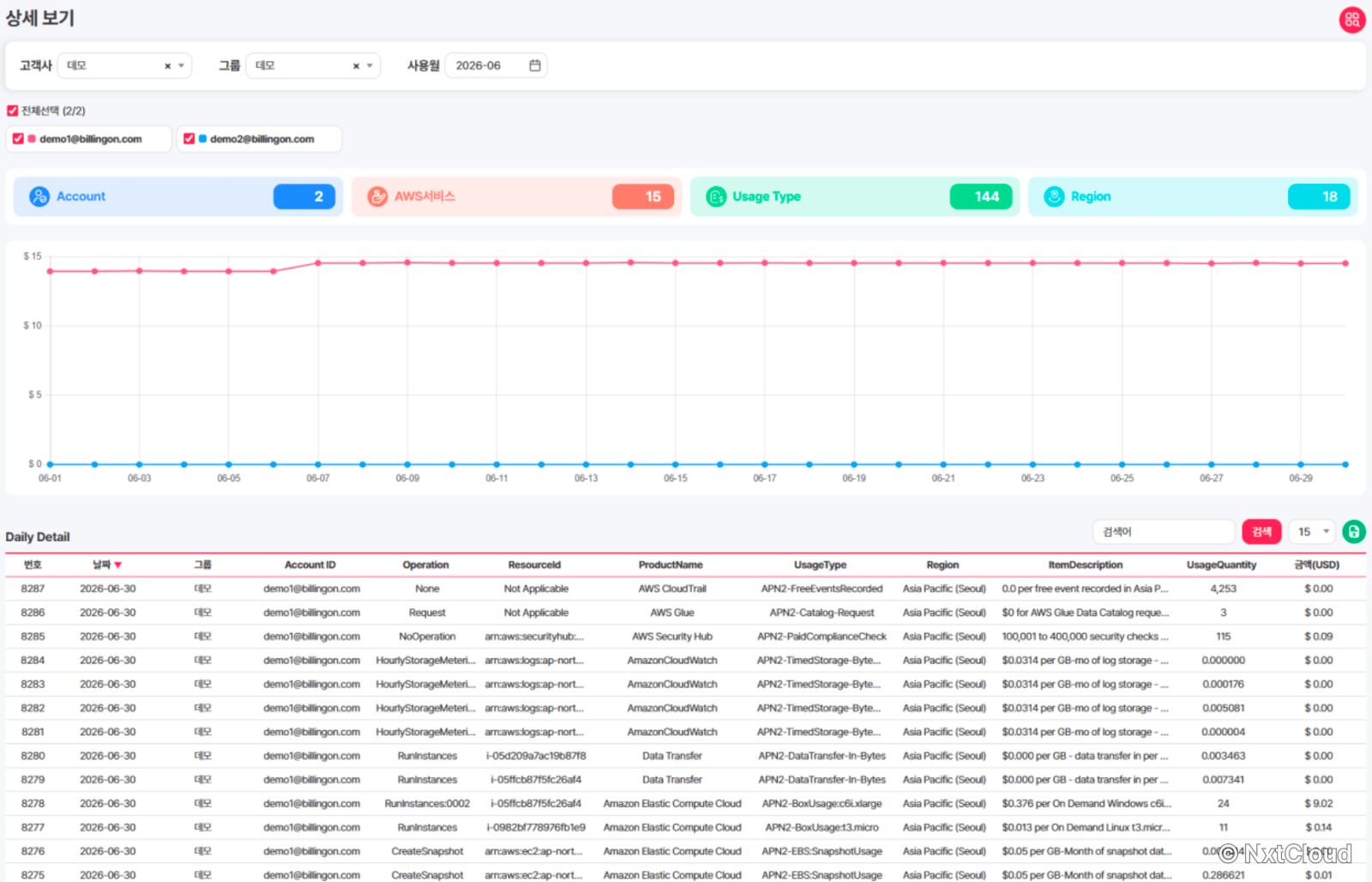Click the Account card person icon
The width and height of the screenshot is (1372, 882).
tap(39, 196)
